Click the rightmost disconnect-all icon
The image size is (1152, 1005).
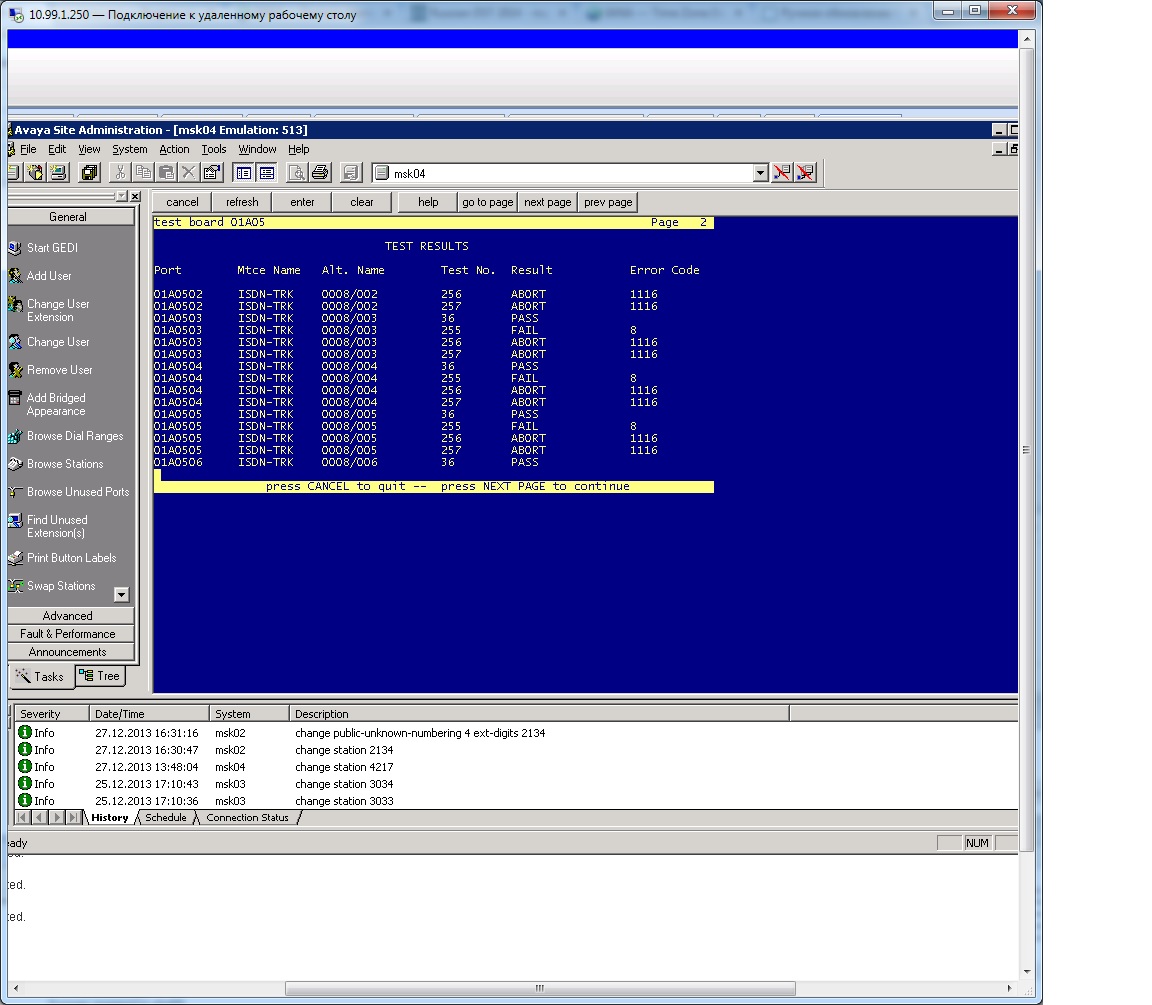click(805, 173)
